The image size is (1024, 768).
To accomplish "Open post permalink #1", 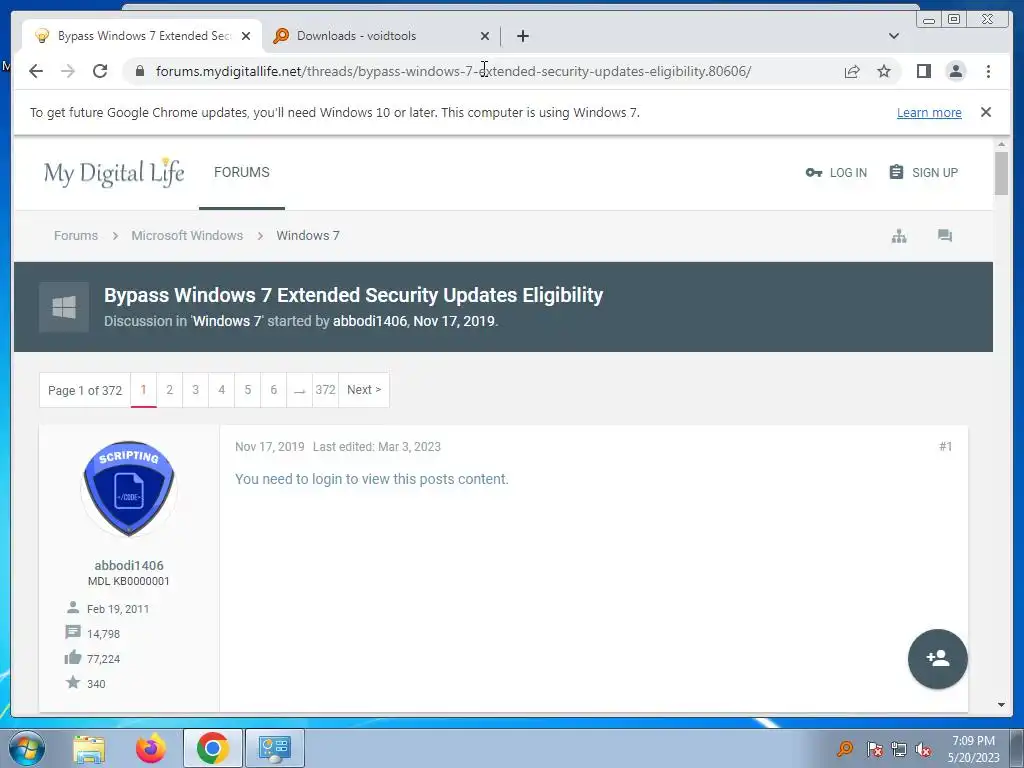I will click(x=945, y=447).
